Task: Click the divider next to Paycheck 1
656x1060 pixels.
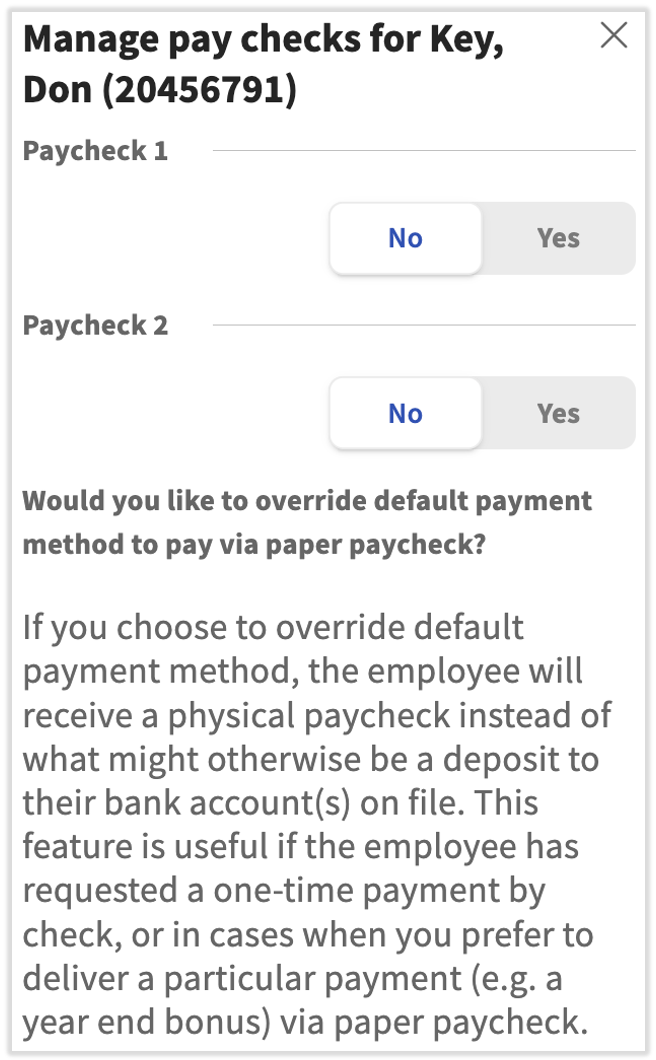Action: 420,149
